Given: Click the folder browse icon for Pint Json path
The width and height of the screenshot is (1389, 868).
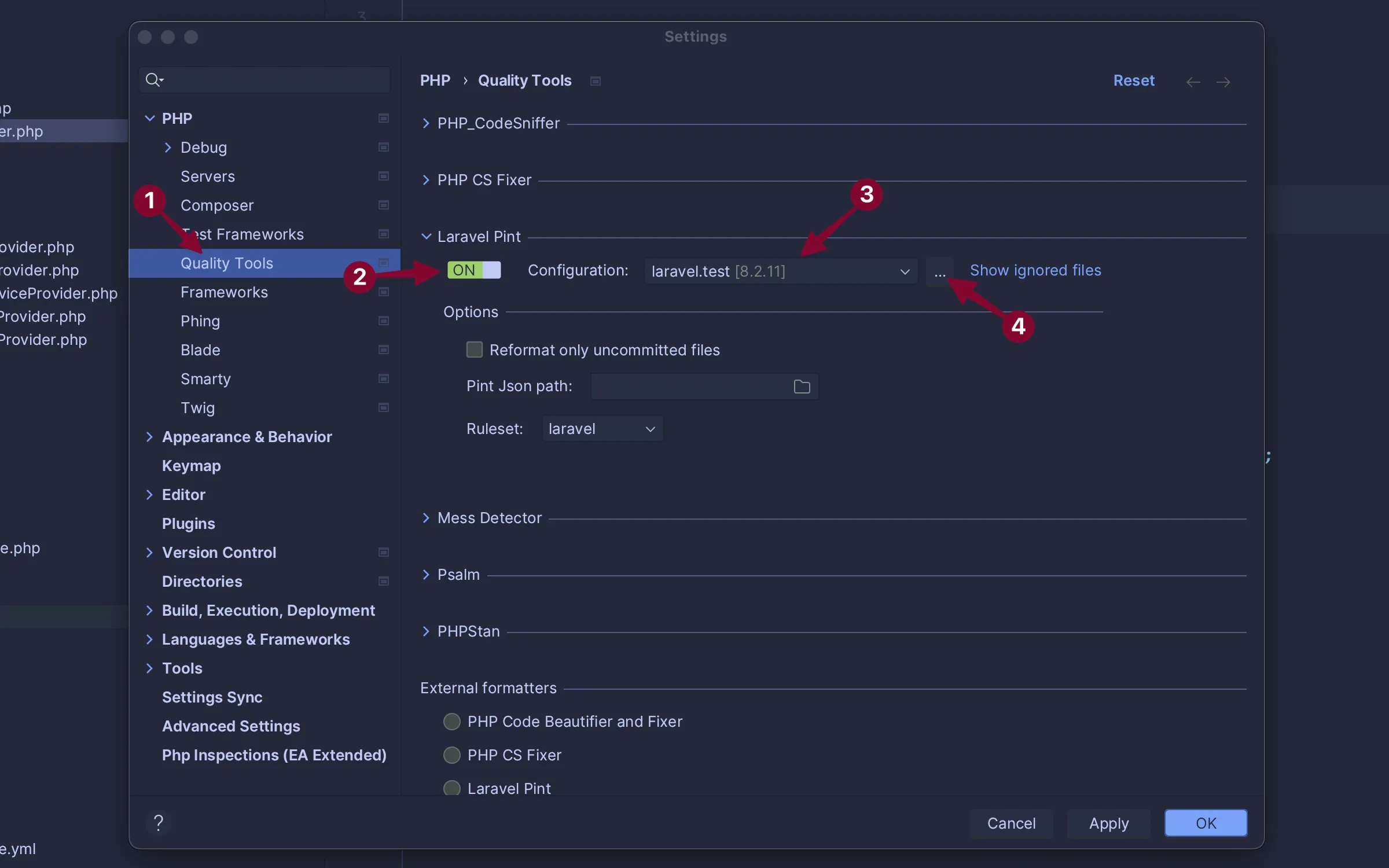Looking at the screenshot, I should coord(802,387).
